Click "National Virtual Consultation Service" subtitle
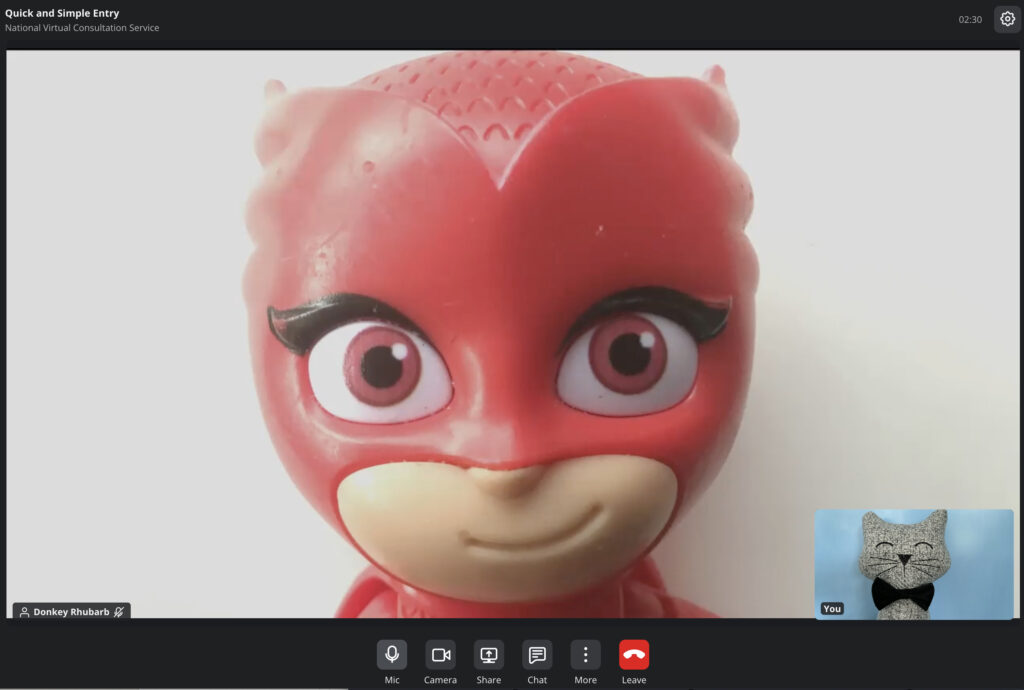The width and height of the screenshot is (1024, 690). click(x=82, y=28)
